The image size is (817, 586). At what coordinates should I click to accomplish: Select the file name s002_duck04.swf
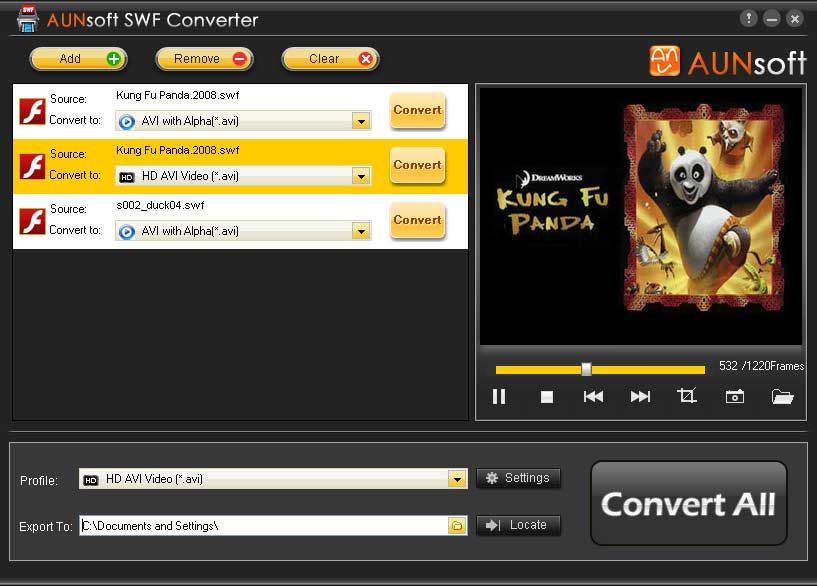point(160,205)
